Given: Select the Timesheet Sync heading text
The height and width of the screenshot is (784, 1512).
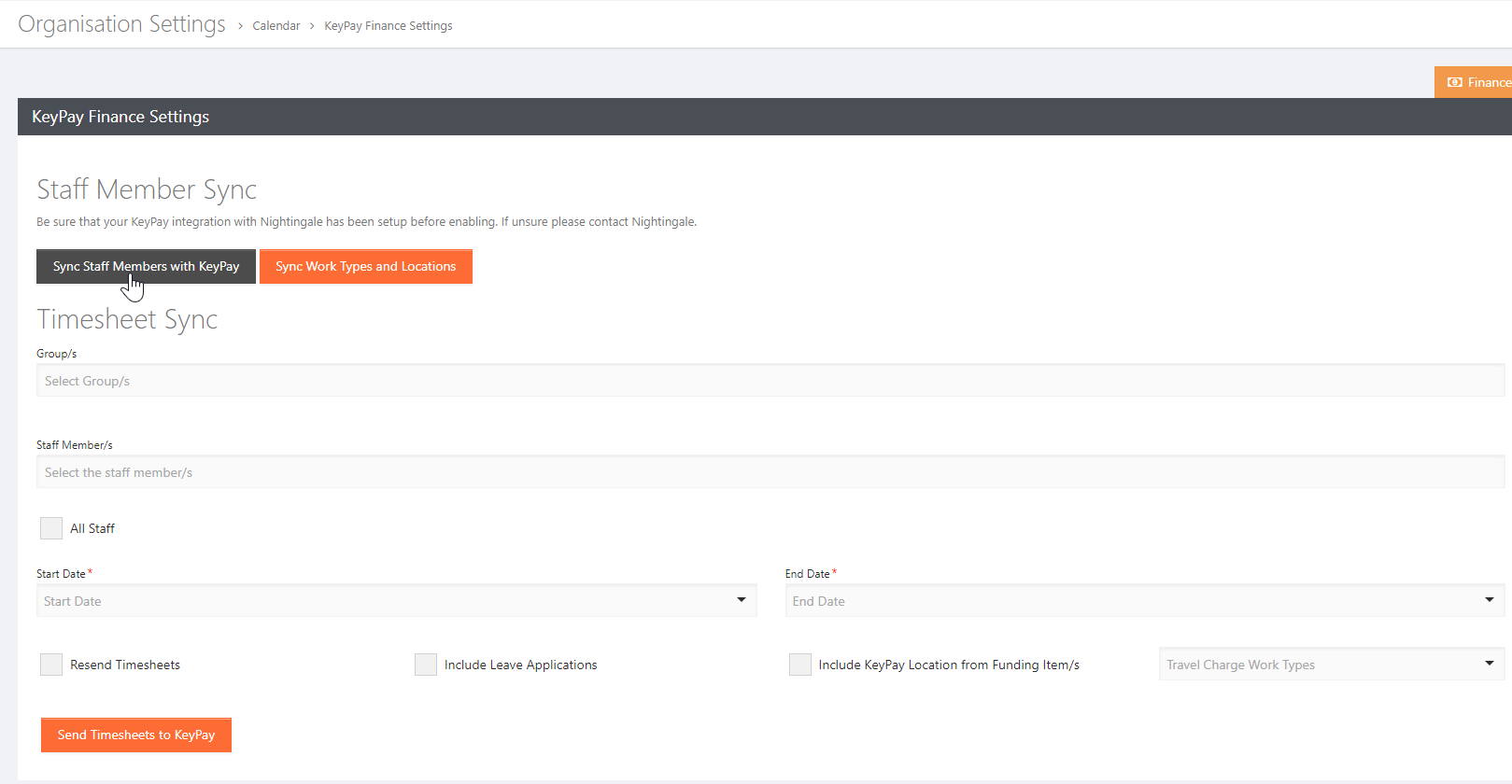Looking at the screenshot, I should pyautogui.click(x=127, y=319).
